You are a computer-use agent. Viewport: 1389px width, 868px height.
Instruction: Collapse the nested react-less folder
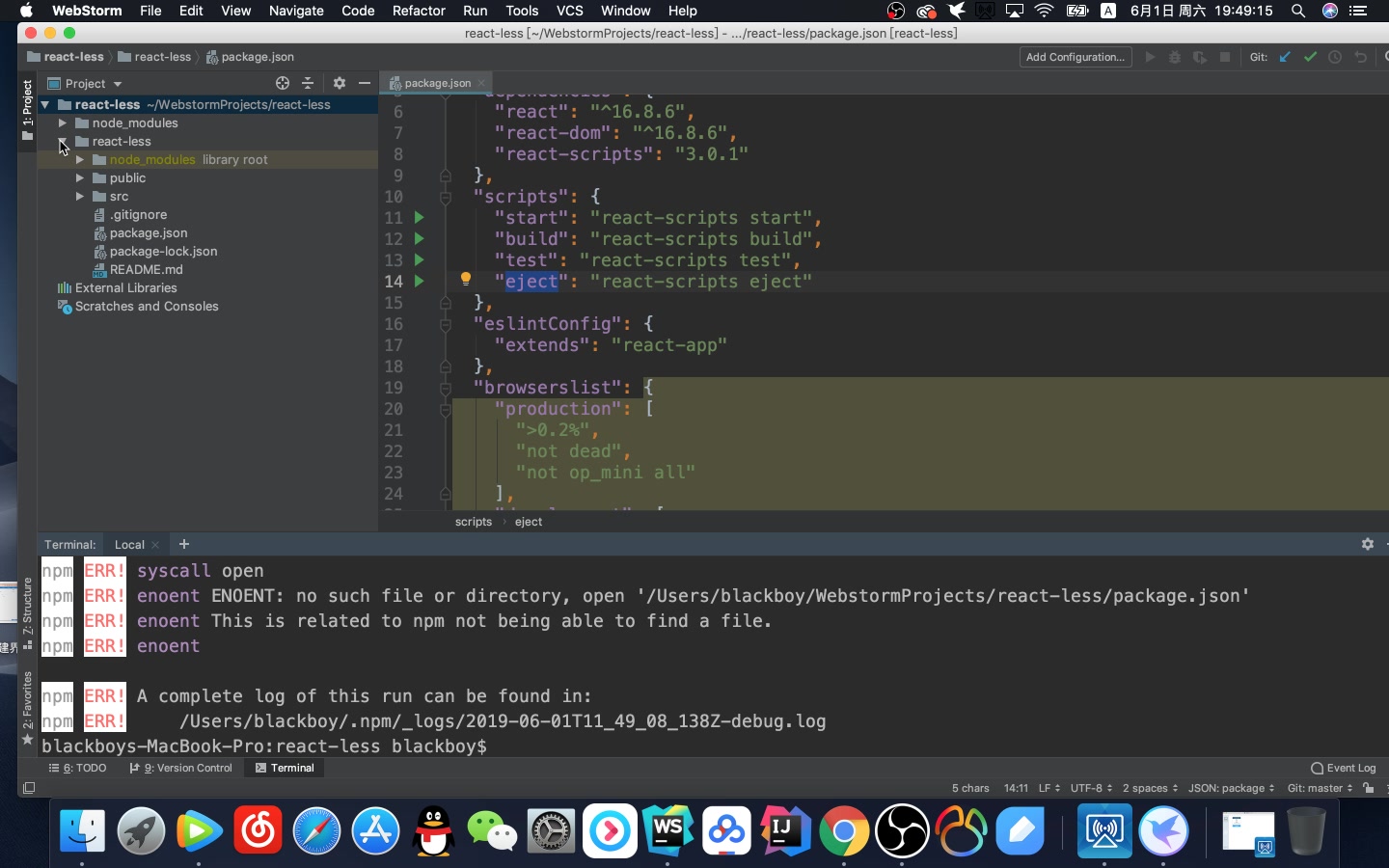(x=62, y=142)
